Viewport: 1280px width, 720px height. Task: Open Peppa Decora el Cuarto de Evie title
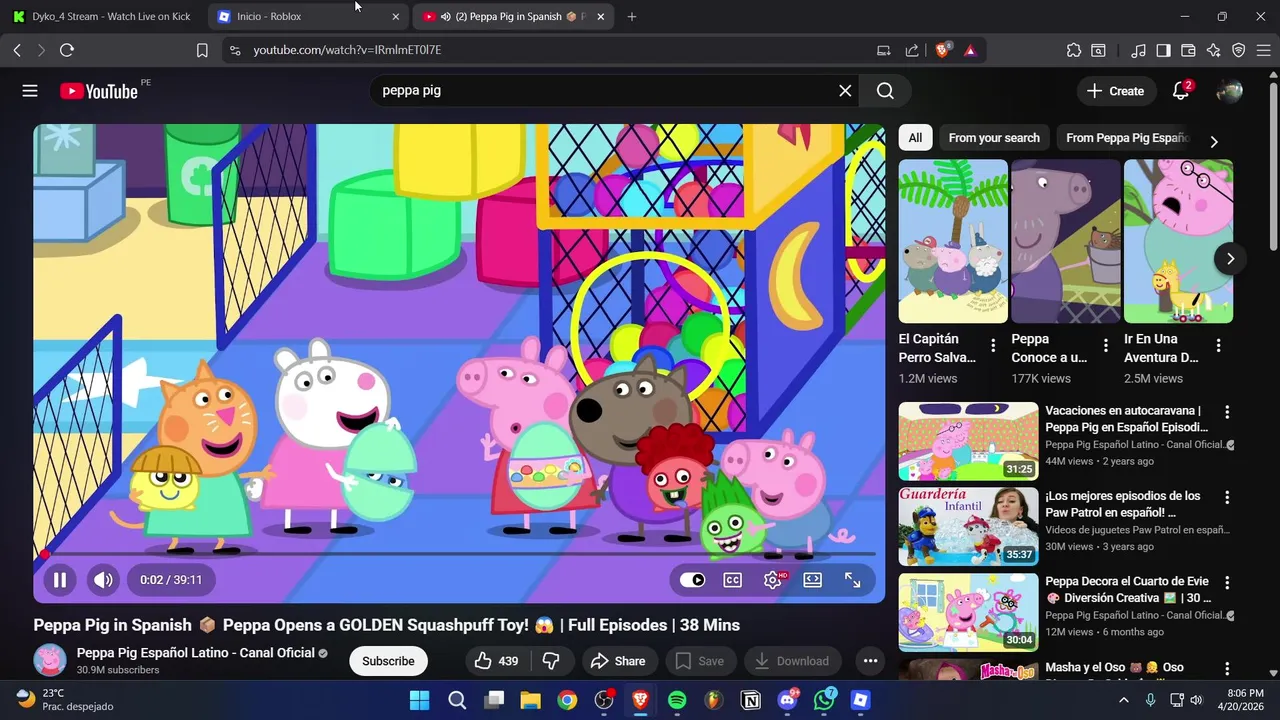click(x=1128, y=590)
